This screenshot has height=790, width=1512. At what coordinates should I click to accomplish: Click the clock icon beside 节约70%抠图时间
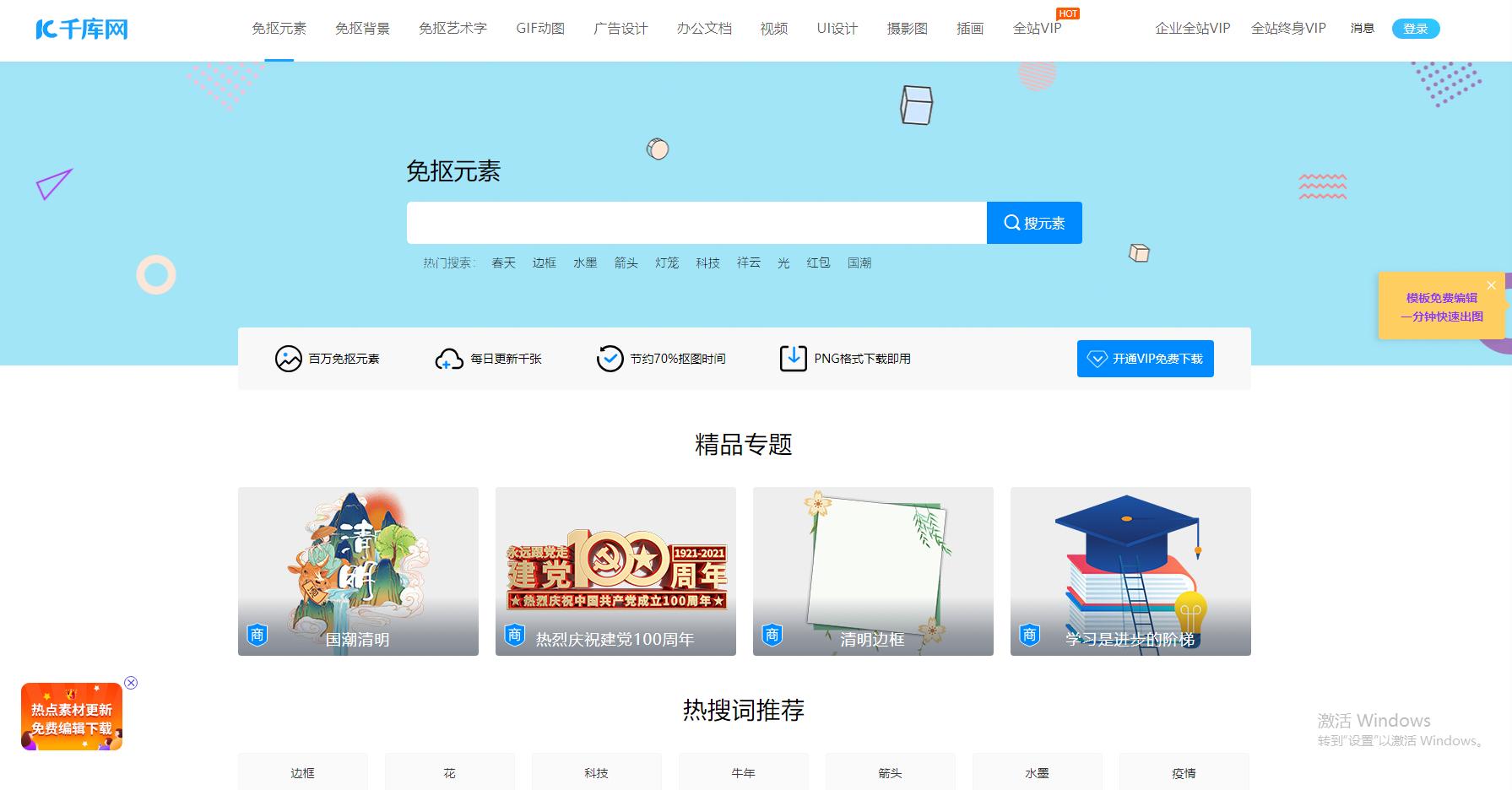pos(610,358)
